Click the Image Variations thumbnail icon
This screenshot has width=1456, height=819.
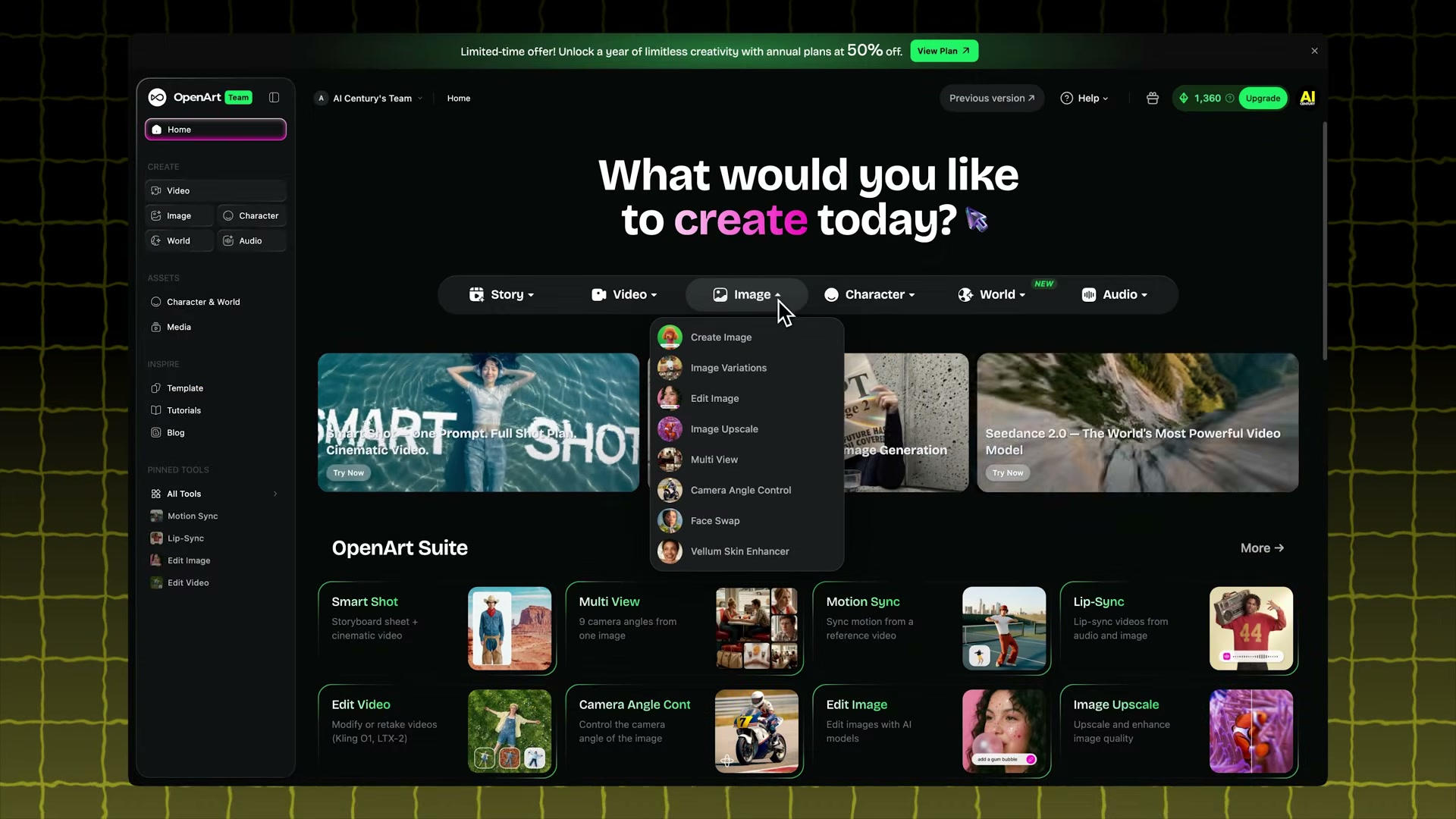click(x=670, y=368)
